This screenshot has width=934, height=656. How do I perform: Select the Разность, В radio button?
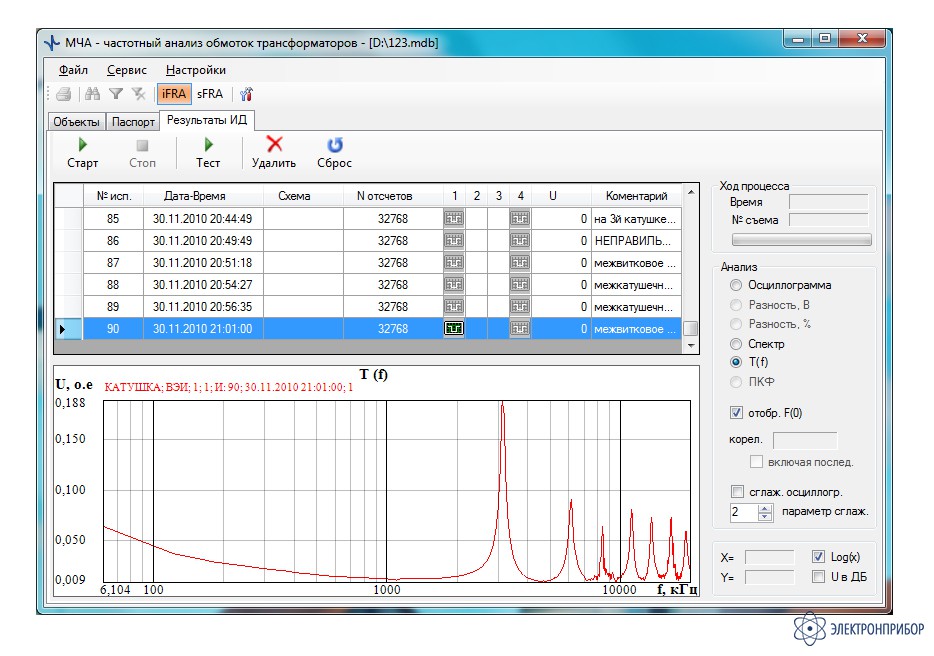click(736, 305)
